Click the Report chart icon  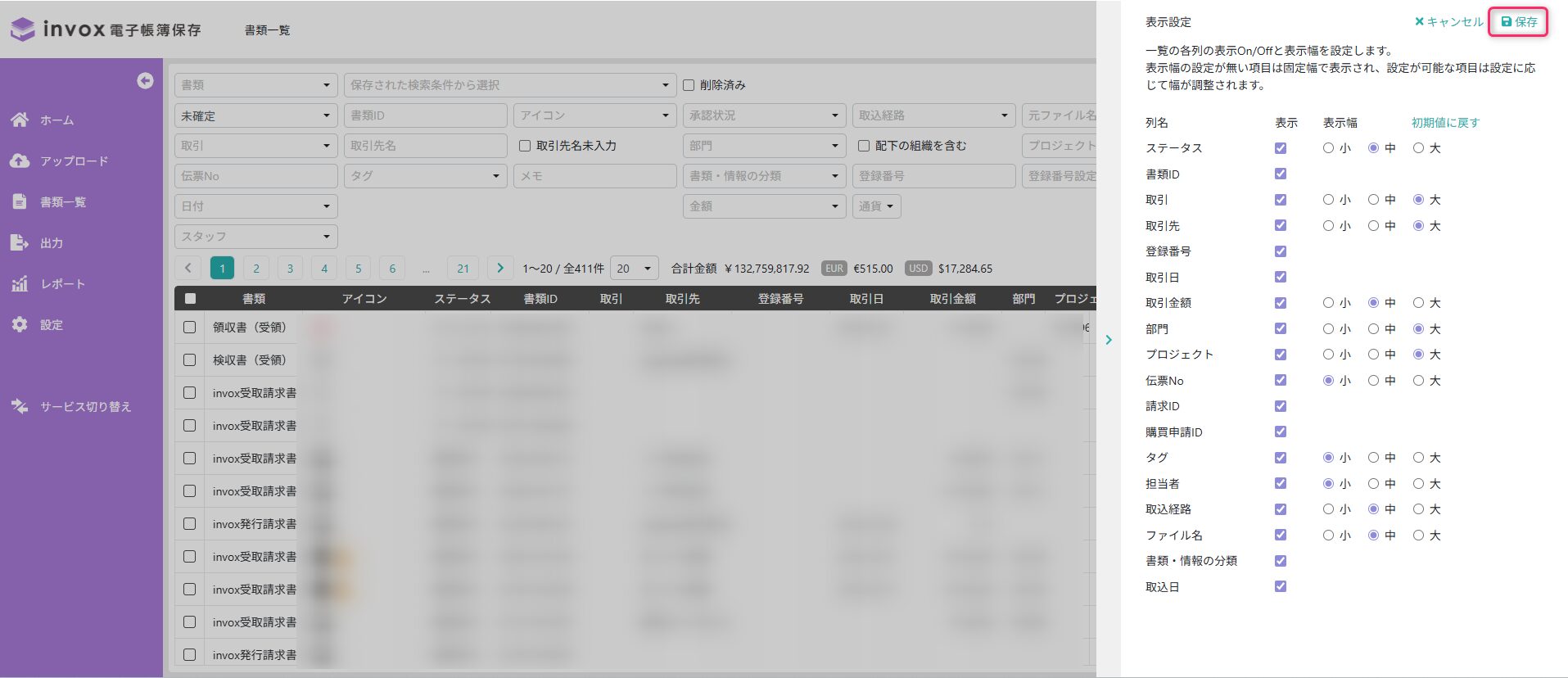click(x=20, y=284)
